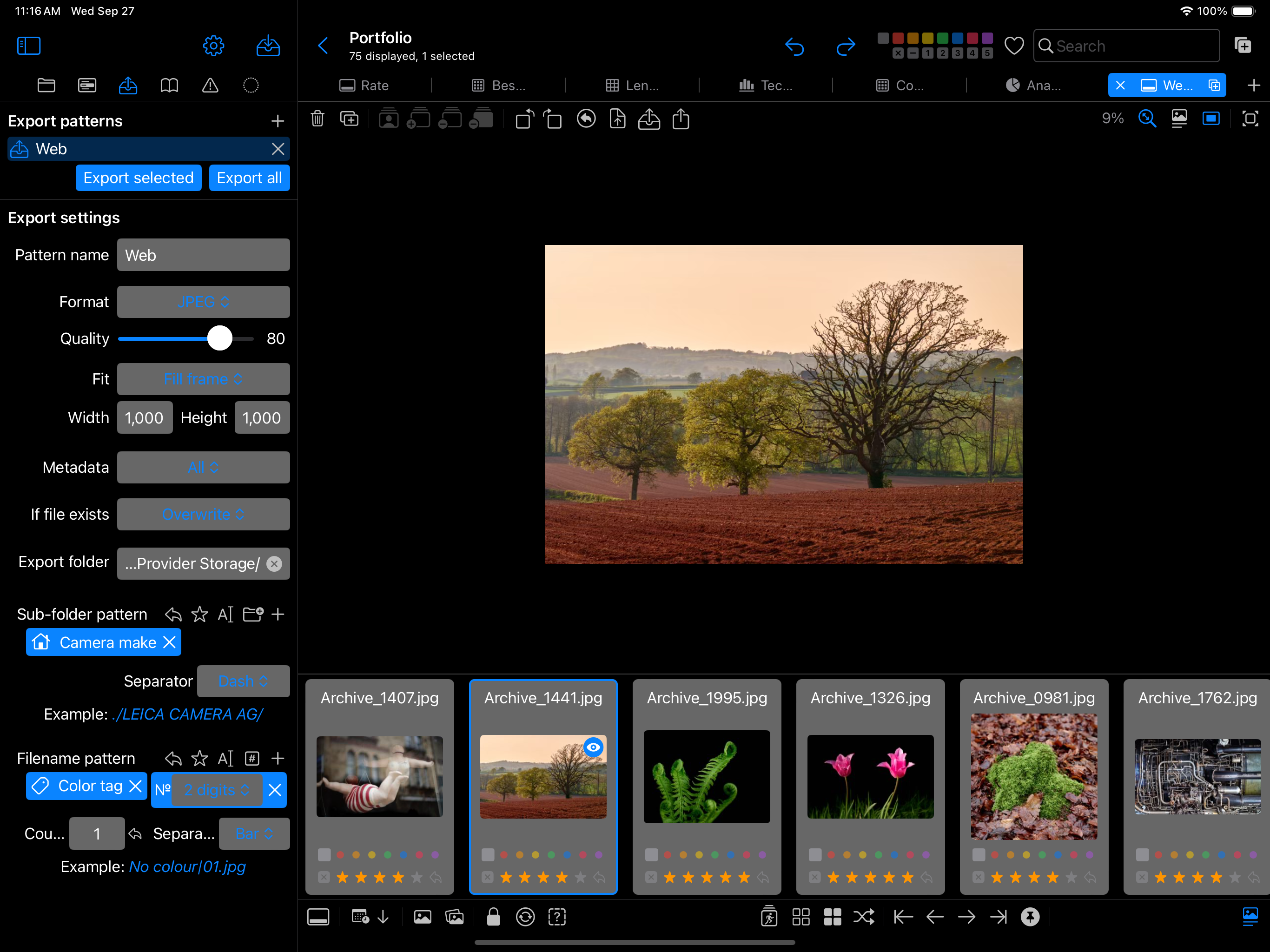Tap the share icon in toolbar
This screenshot has height=952, width=1270.
[681, 119]
